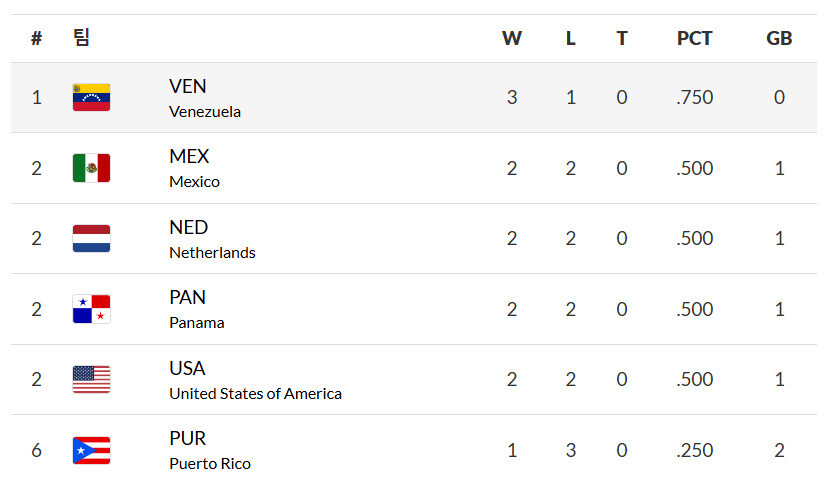The height and width of the screenshot is (485, 828).
Task: Click the Netherlands flag icon
Action: (x=91, y=239)
